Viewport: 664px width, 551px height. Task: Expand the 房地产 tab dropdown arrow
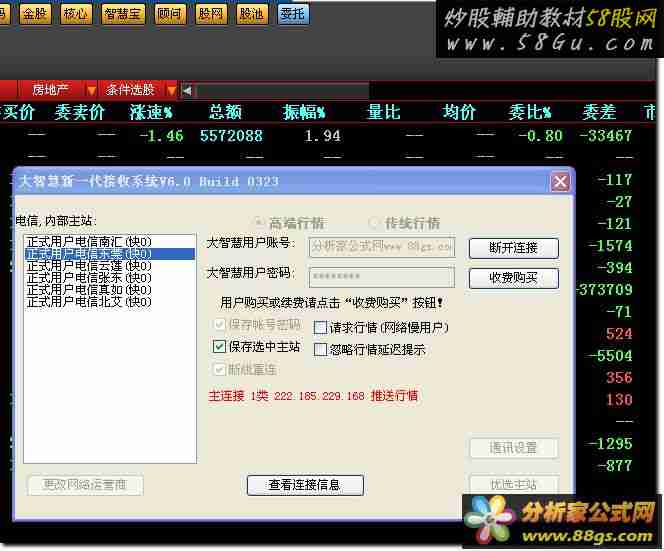91,90
